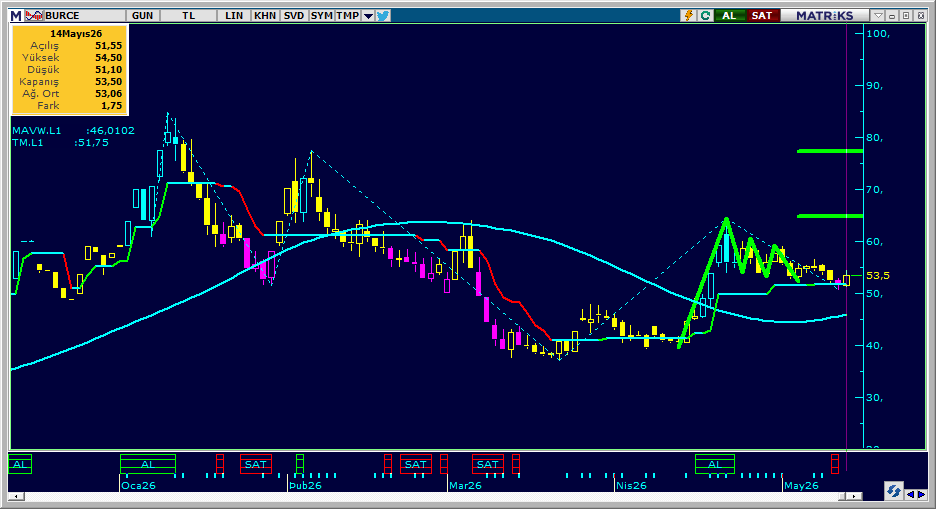Open the SYM toolbar button

tap(322, 16)
